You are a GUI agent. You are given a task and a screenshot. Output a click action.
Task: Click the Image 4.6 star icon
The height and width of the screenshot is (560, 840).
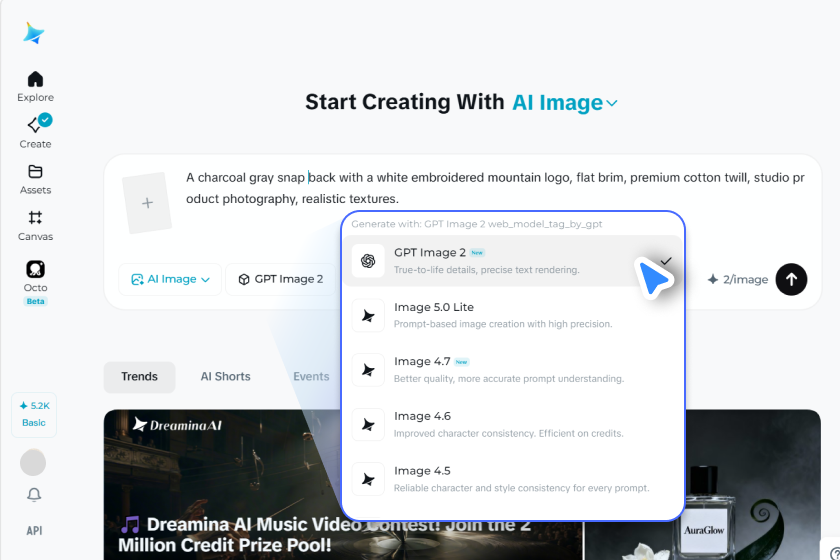click(368, 424)
